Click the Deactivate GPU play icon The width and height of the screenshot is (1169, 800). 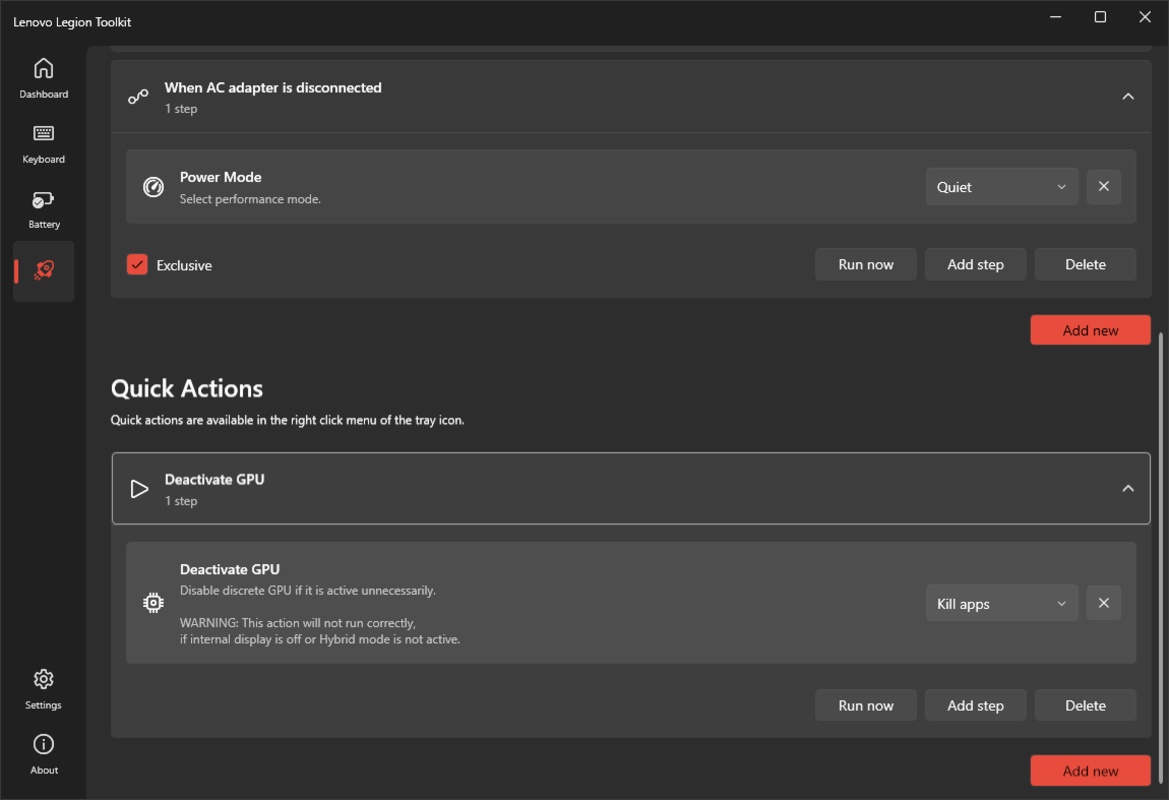click(139, 489)
